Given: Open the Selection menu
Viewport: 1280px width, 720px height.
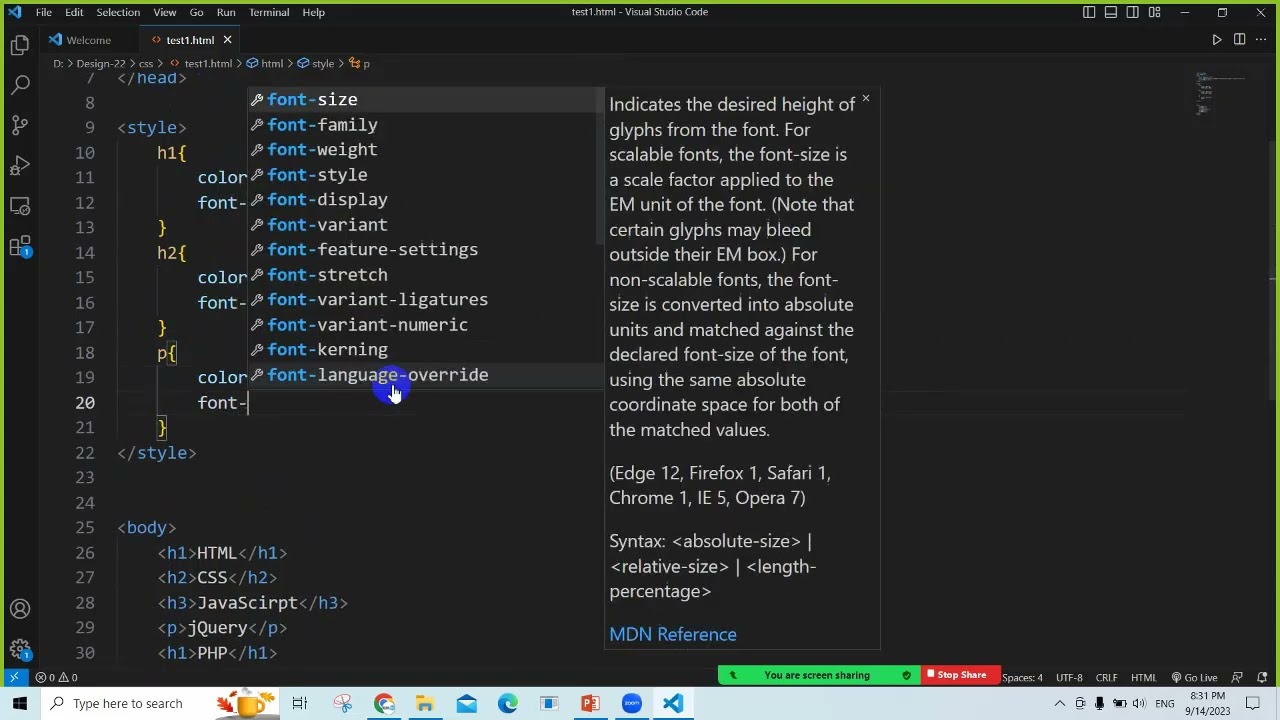Looking at the screenshot, I should pyautogui.click(x=118, y=12).
